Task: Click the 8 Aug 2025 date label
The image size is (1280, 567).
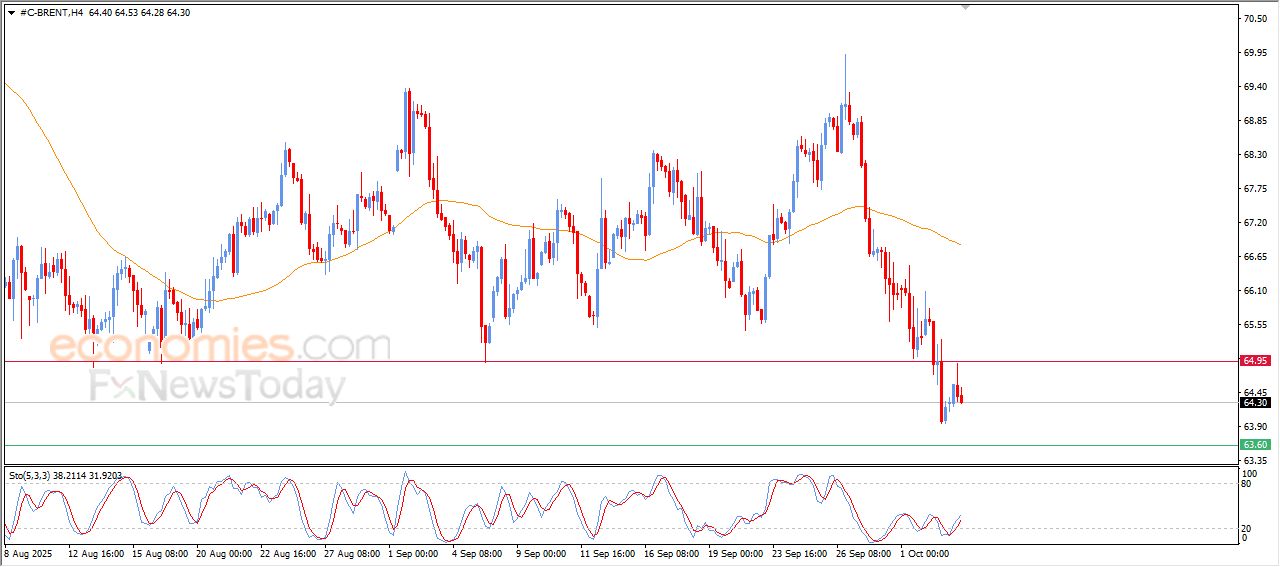Action: 30,552
